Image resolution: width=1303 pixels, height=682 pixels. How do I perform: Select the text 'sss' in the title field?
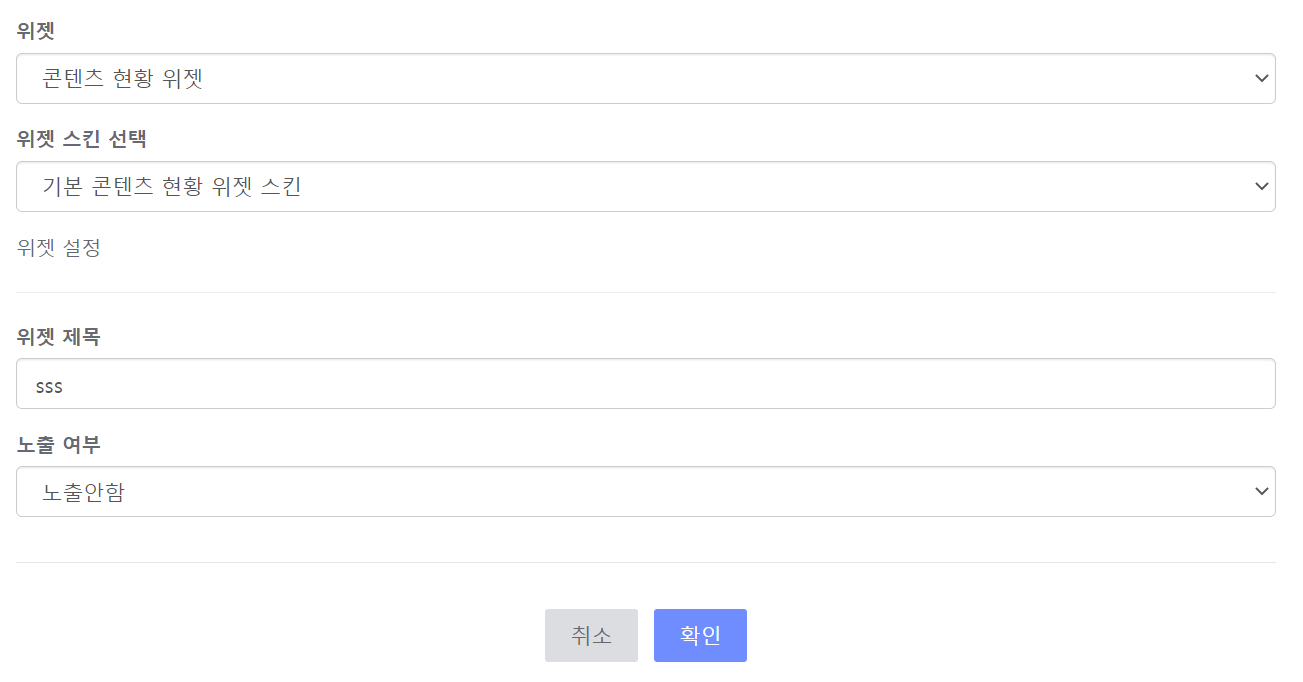click(x=48, y=383)
